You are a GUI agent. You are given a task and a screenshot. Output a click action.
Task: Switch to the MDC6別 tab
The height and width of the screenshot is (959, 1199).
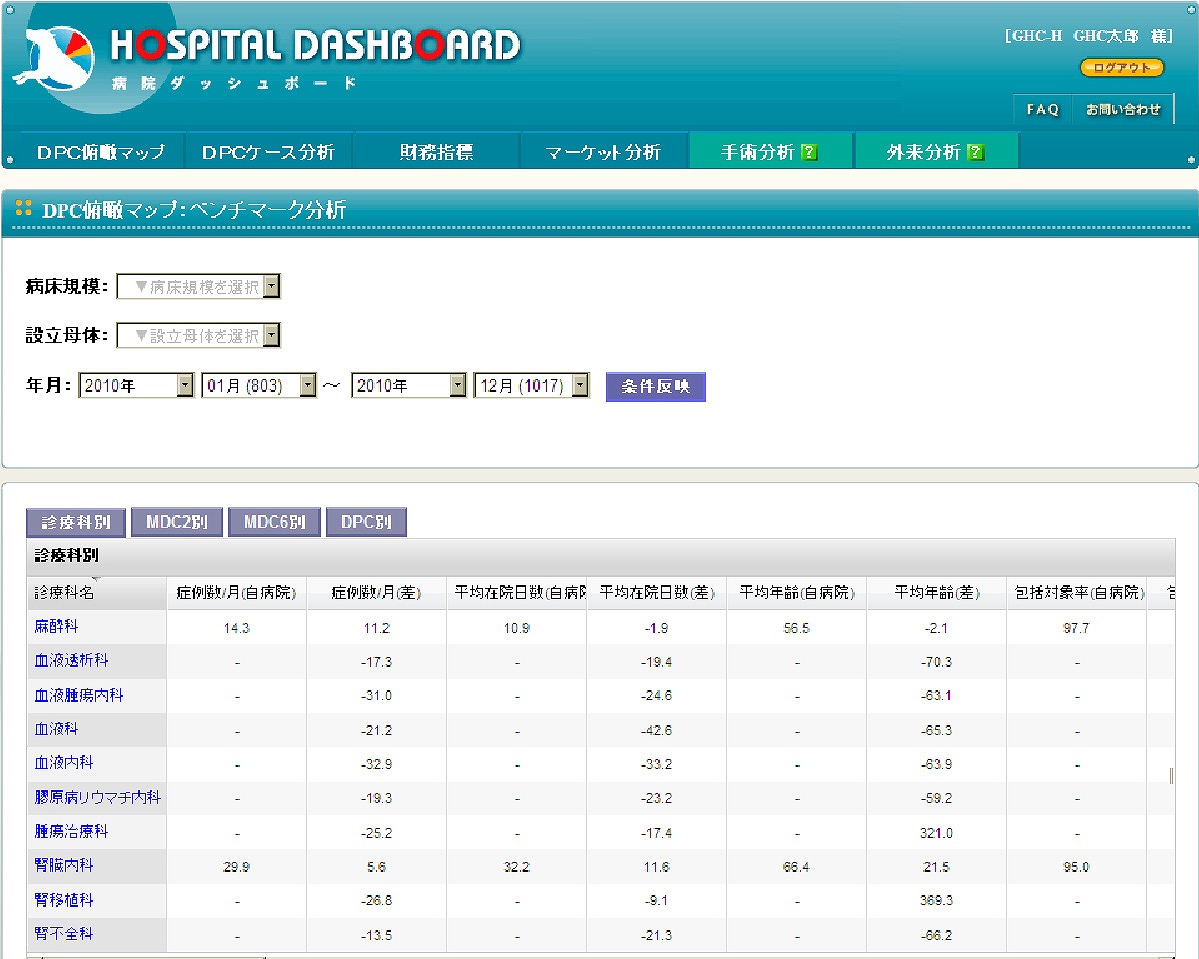pos(275,522)
